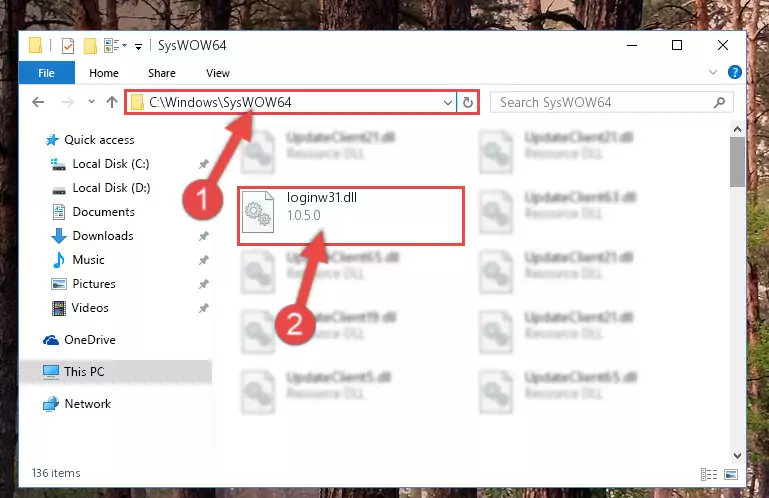The width and height of the screenshot is (769, 498).
Task: Navigate up one folder level
Action: pos(111,102)
